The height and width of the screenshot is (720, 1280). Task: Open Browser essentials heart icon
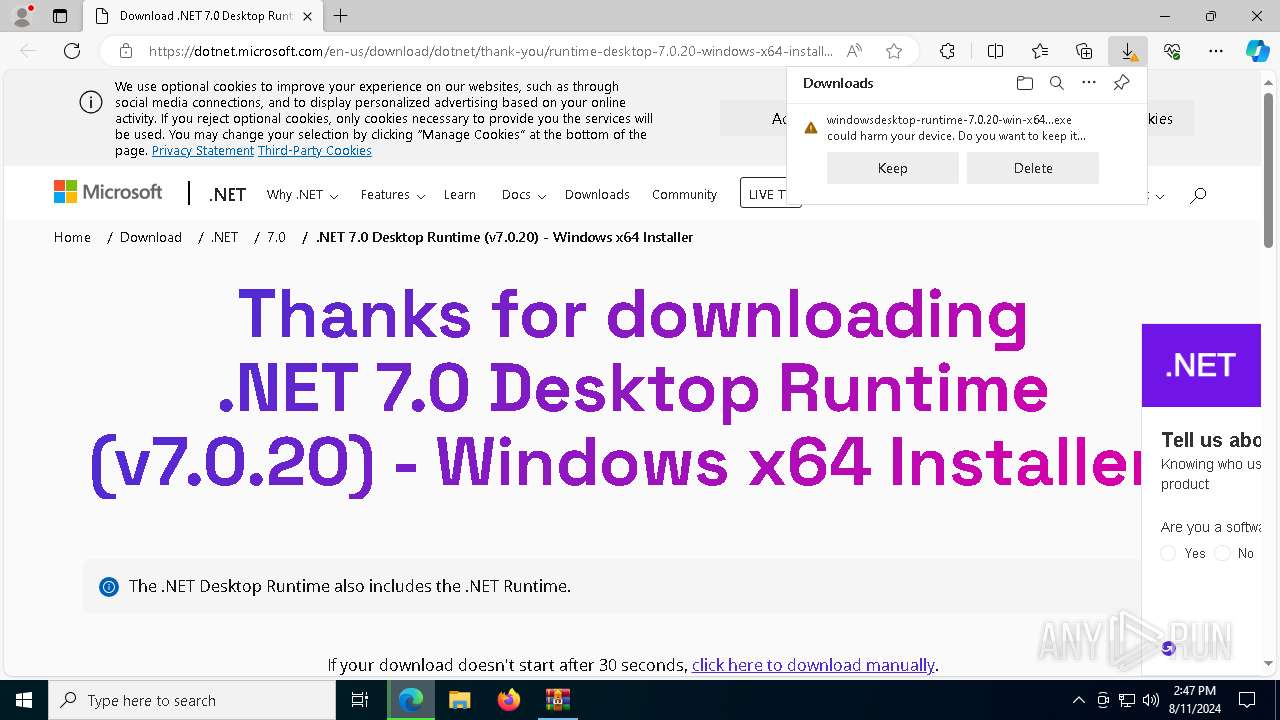pyautogui.click(x=1172, y=51)
